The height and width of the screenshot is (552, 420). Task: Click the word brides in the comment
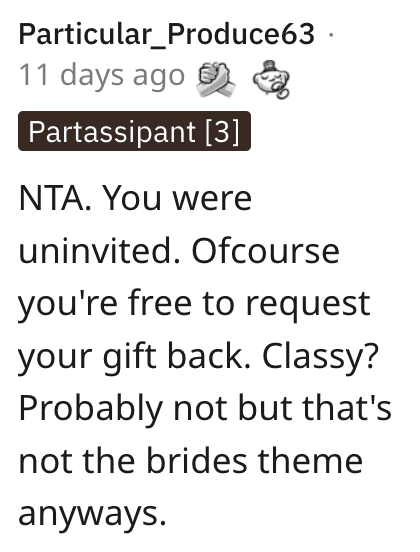pyautogui.click(x=197, y=462)
